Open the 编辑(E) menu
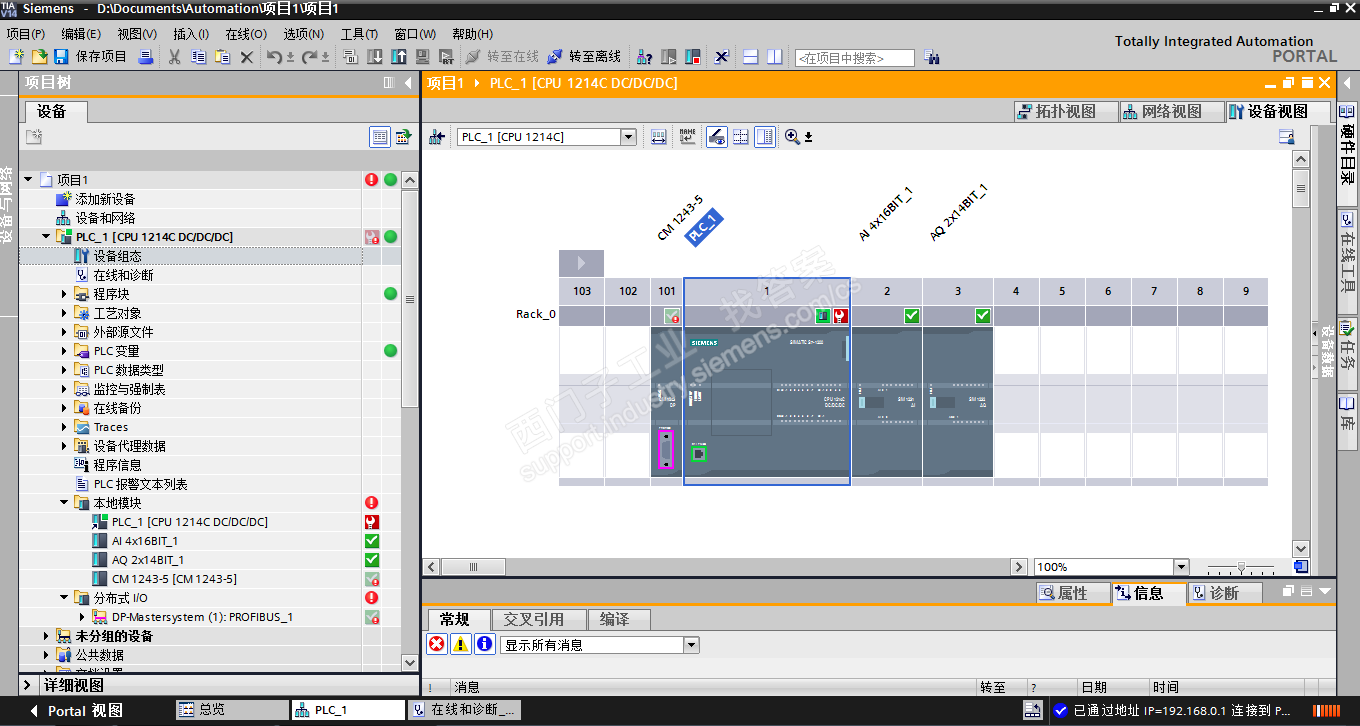 [81, 34]
